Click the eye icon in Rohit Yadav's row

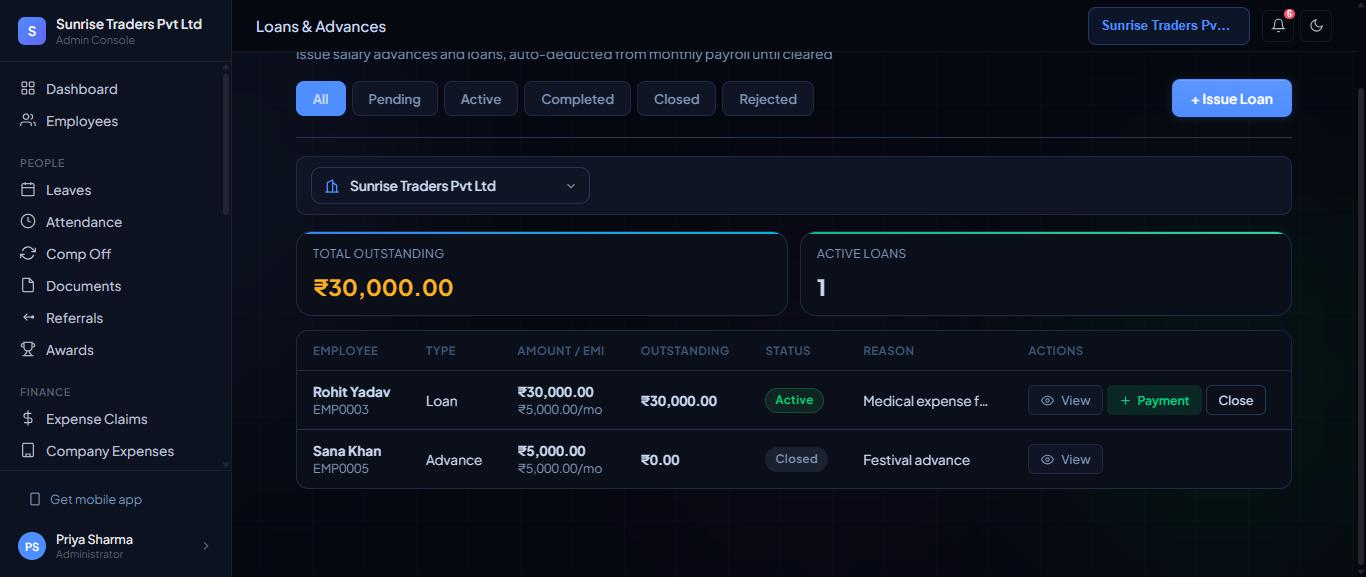(x=1047, y=401)
